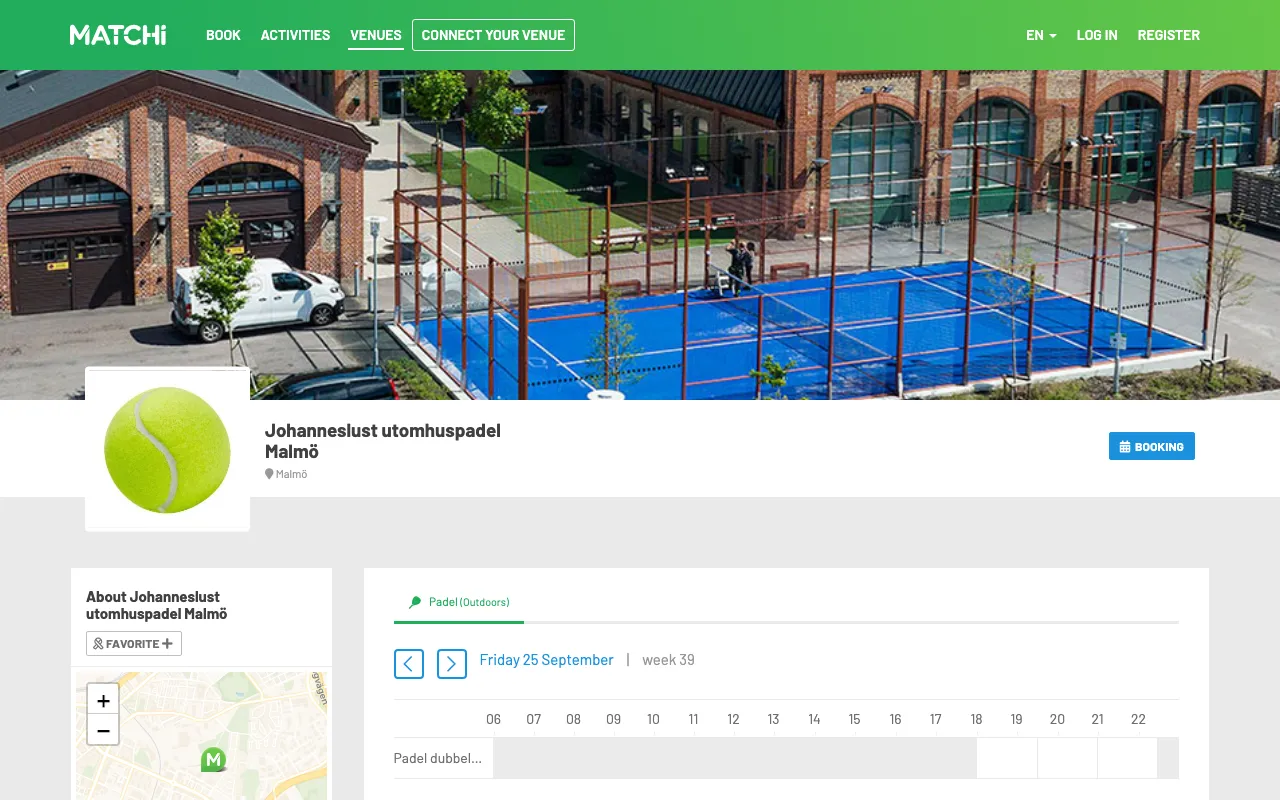The image size is (1280, 800).
Task: Click the week 39 label
Action: 668,660
